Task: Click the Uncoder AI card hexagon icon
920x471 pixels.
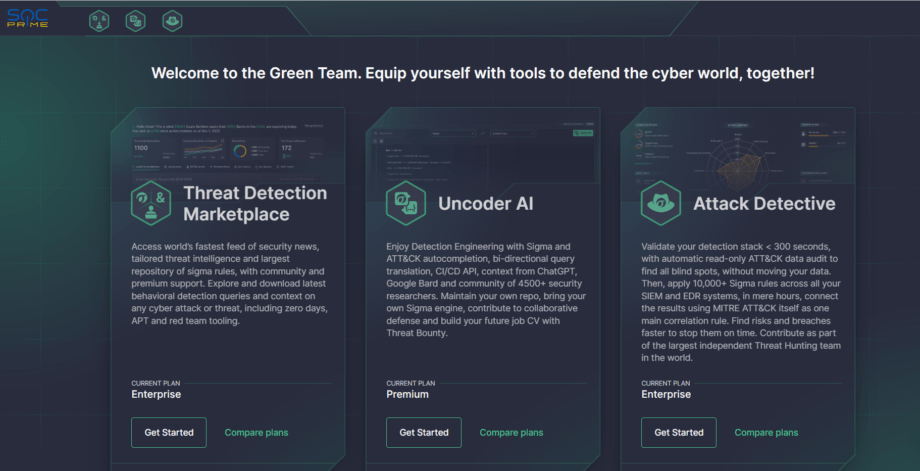Action: (x=406, y=203)
